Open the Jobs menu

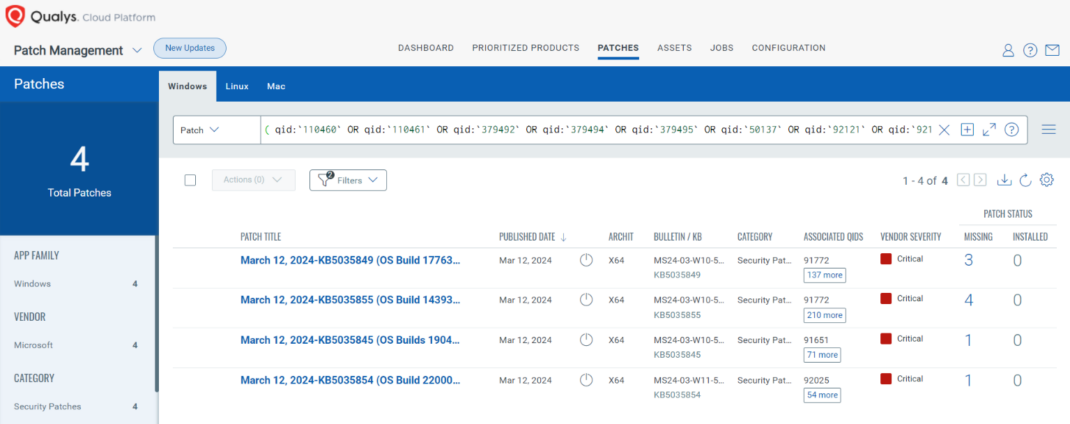(x=721, y=48)
